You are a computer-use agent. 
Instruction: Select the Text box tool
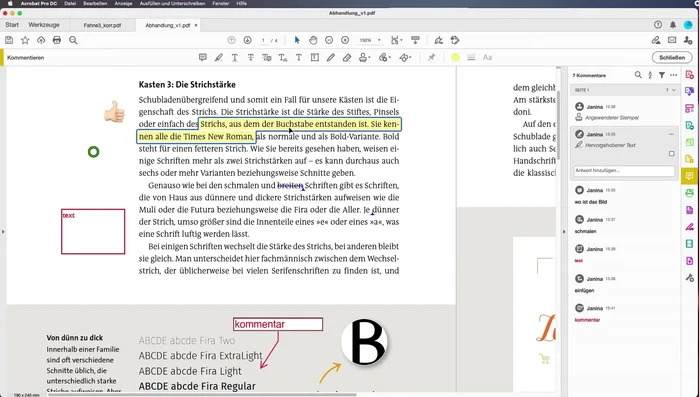pyautogui.click(x=315, y=57)
